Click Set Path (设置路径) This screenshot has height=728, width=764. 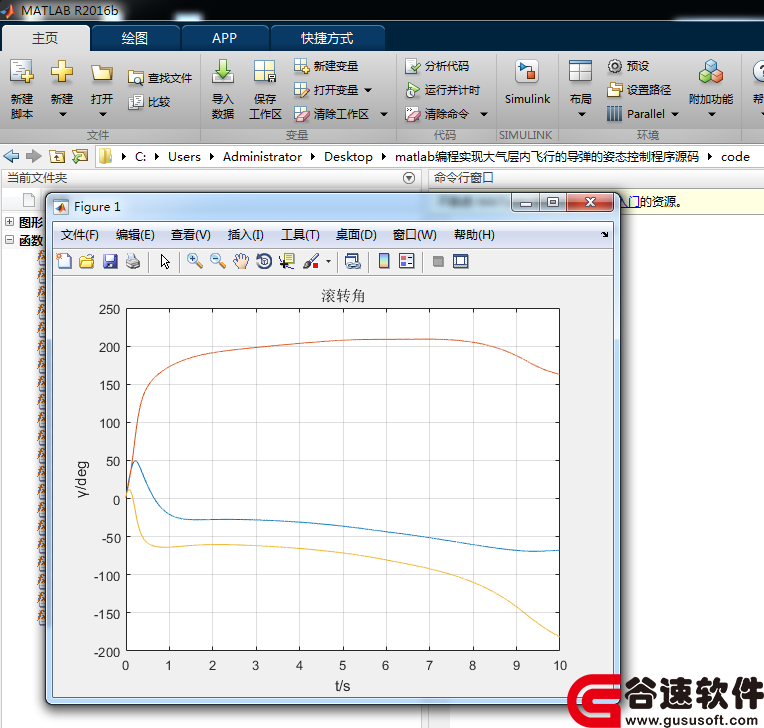point(639,90)
